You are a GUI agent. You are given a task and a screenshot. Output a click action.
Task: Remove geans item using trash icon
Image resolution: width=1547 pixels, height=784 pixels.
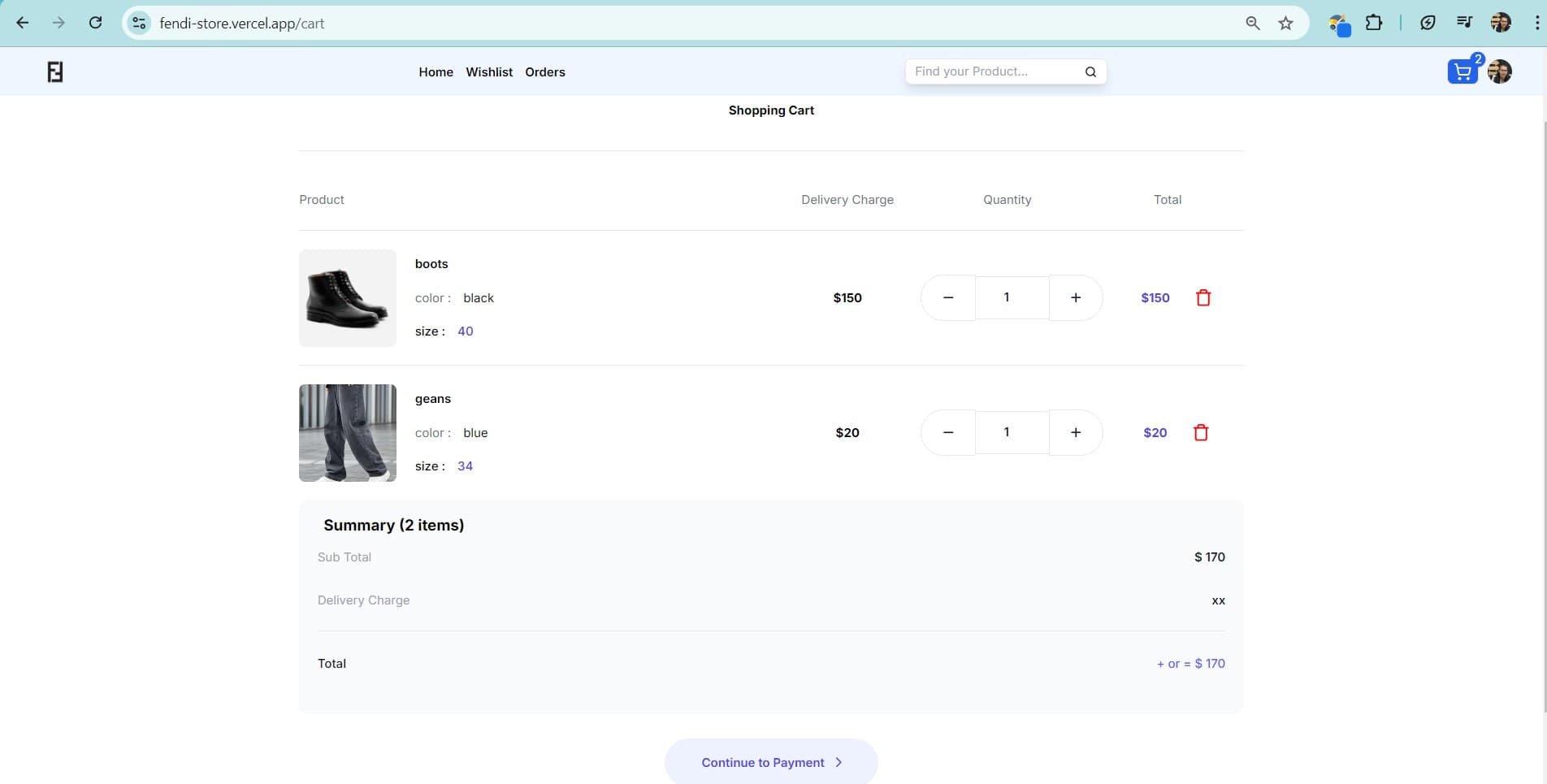tap(1201, 433)
